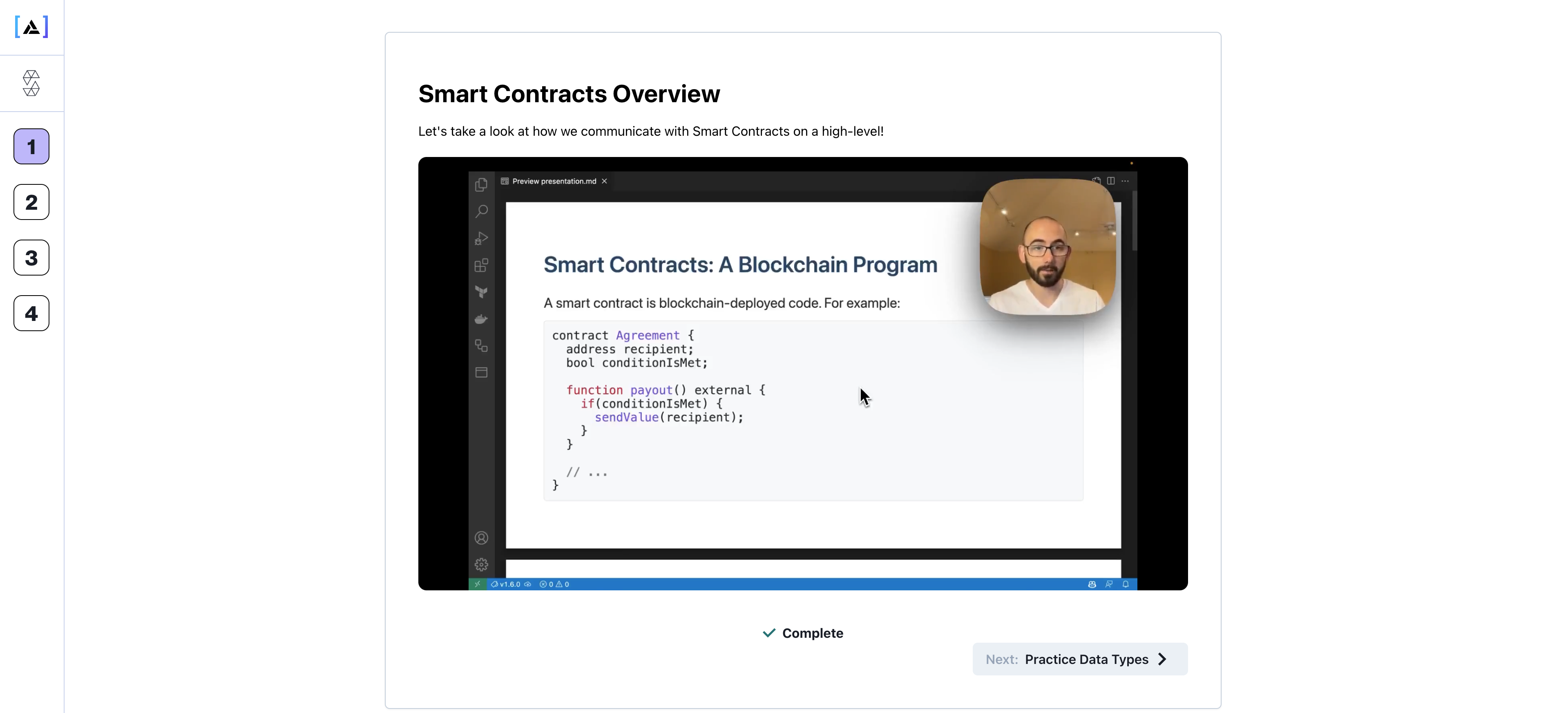The width and height of the screenshot is (1568, 713).
Task: Select the Explorer icon in the activity bar
Action: coord(482,184)
